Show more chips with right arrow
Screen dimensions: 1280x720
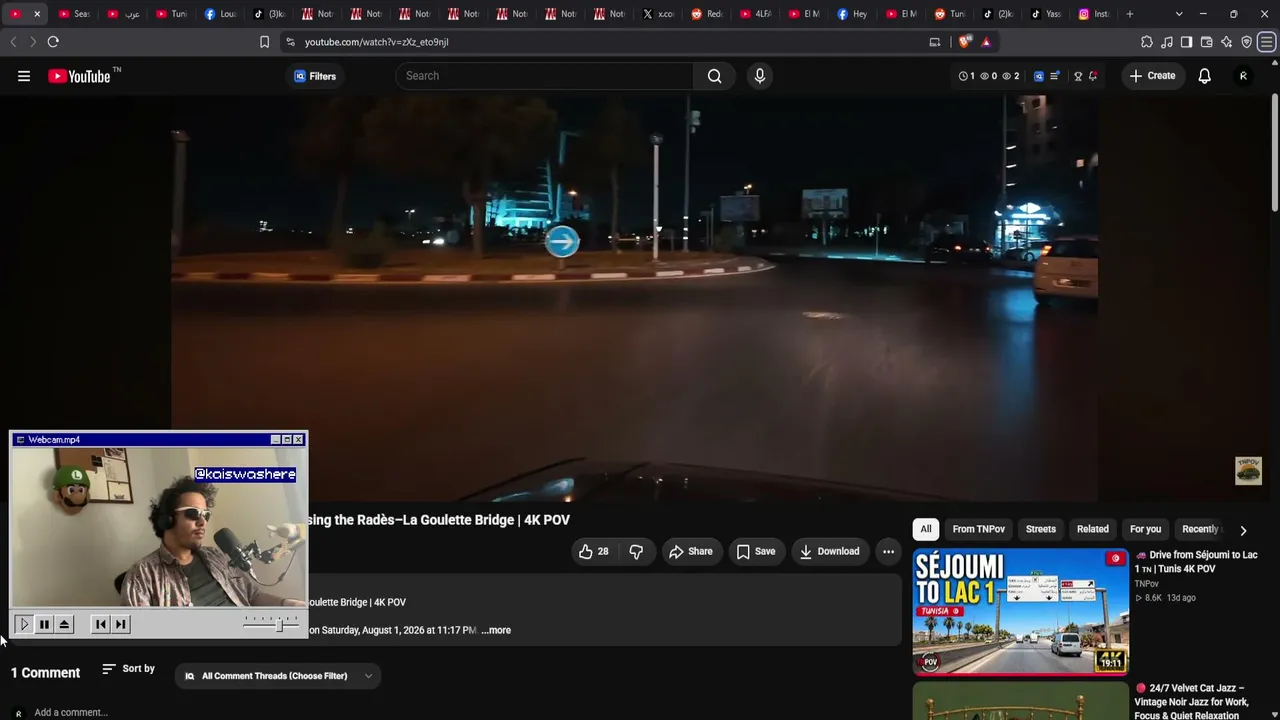tap(1243, 530)
